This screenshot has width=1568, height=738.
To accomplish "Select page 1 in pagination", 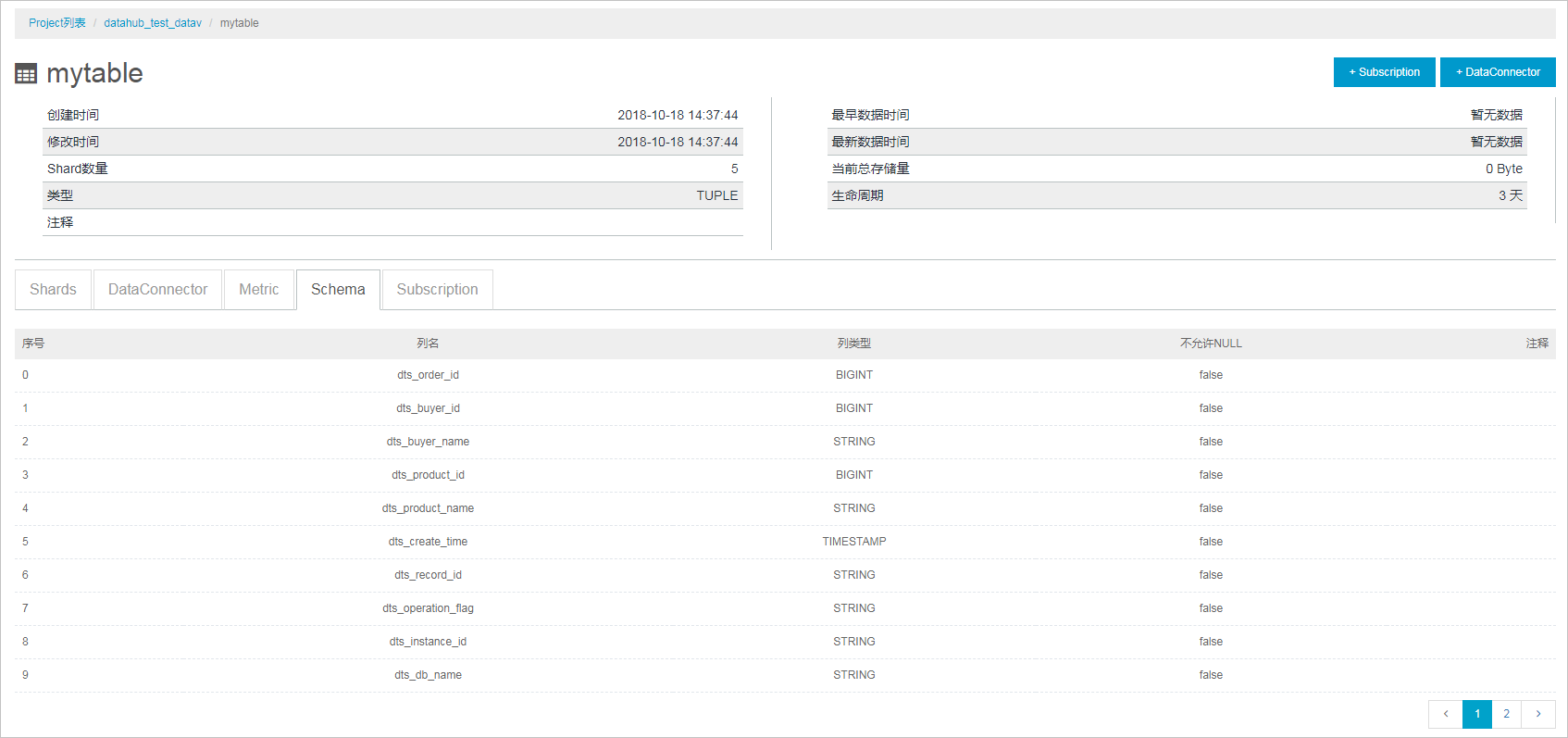I will click(x=1477, y=714).
